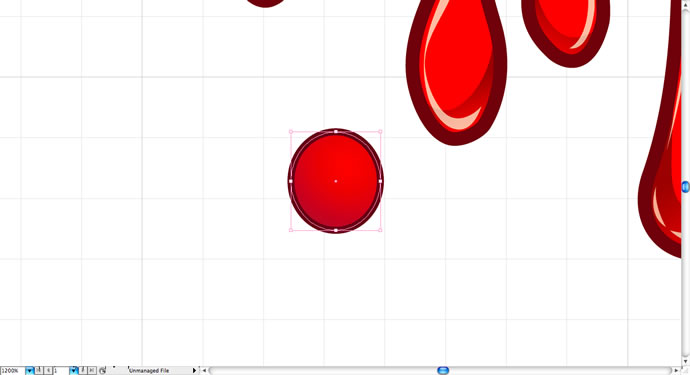Open the 1200% zoom level dropdown
690x375 pixels.
29,371
